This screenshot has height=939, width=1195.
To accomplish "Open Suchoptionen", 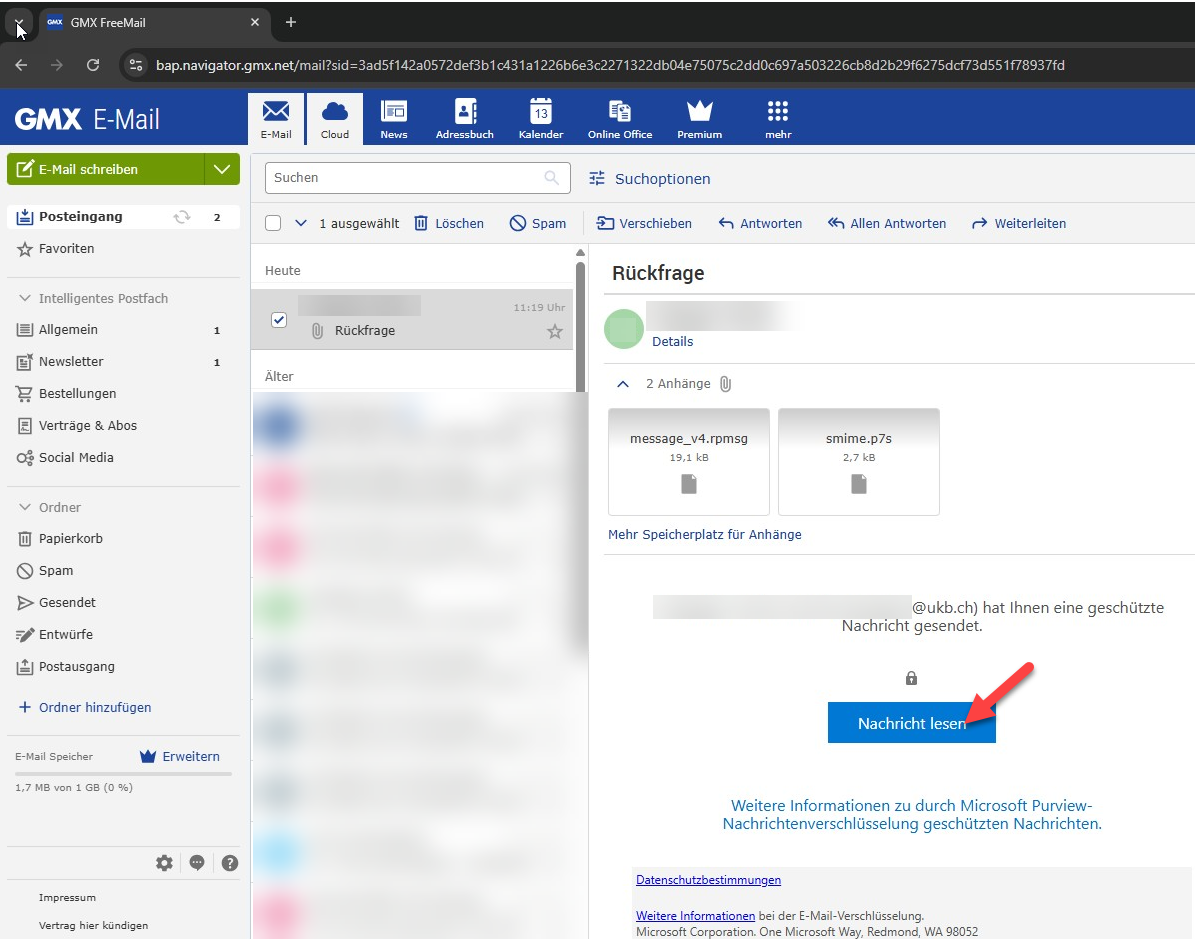I will (x=649, y=178).
